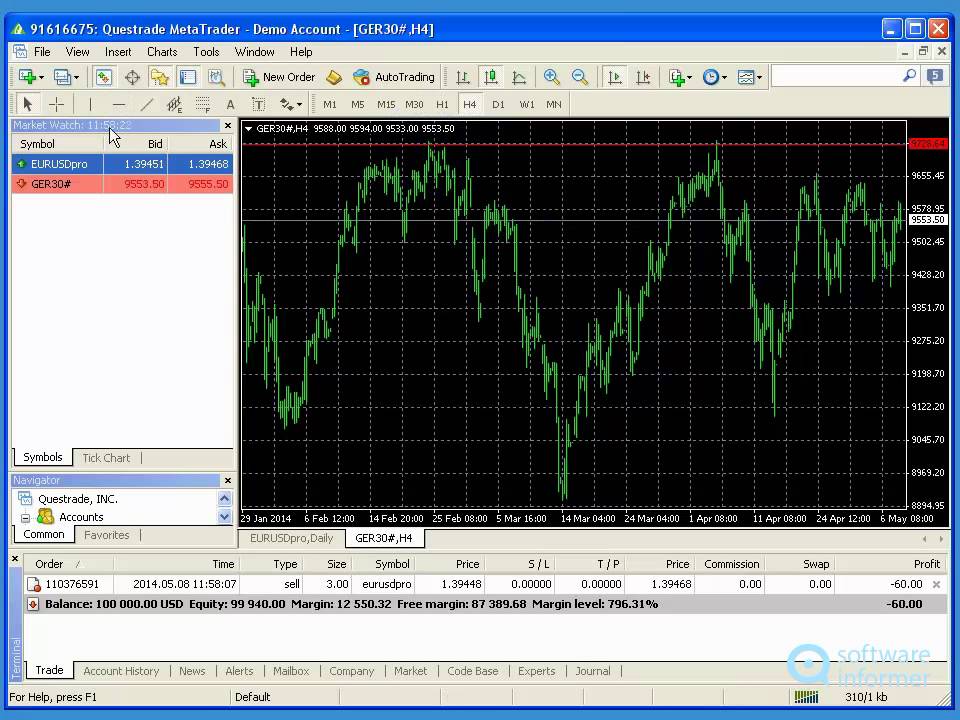Open the Profiles toolbar dropdown
The width and height of the screenshot is (960, 720).
click(66, 77)
